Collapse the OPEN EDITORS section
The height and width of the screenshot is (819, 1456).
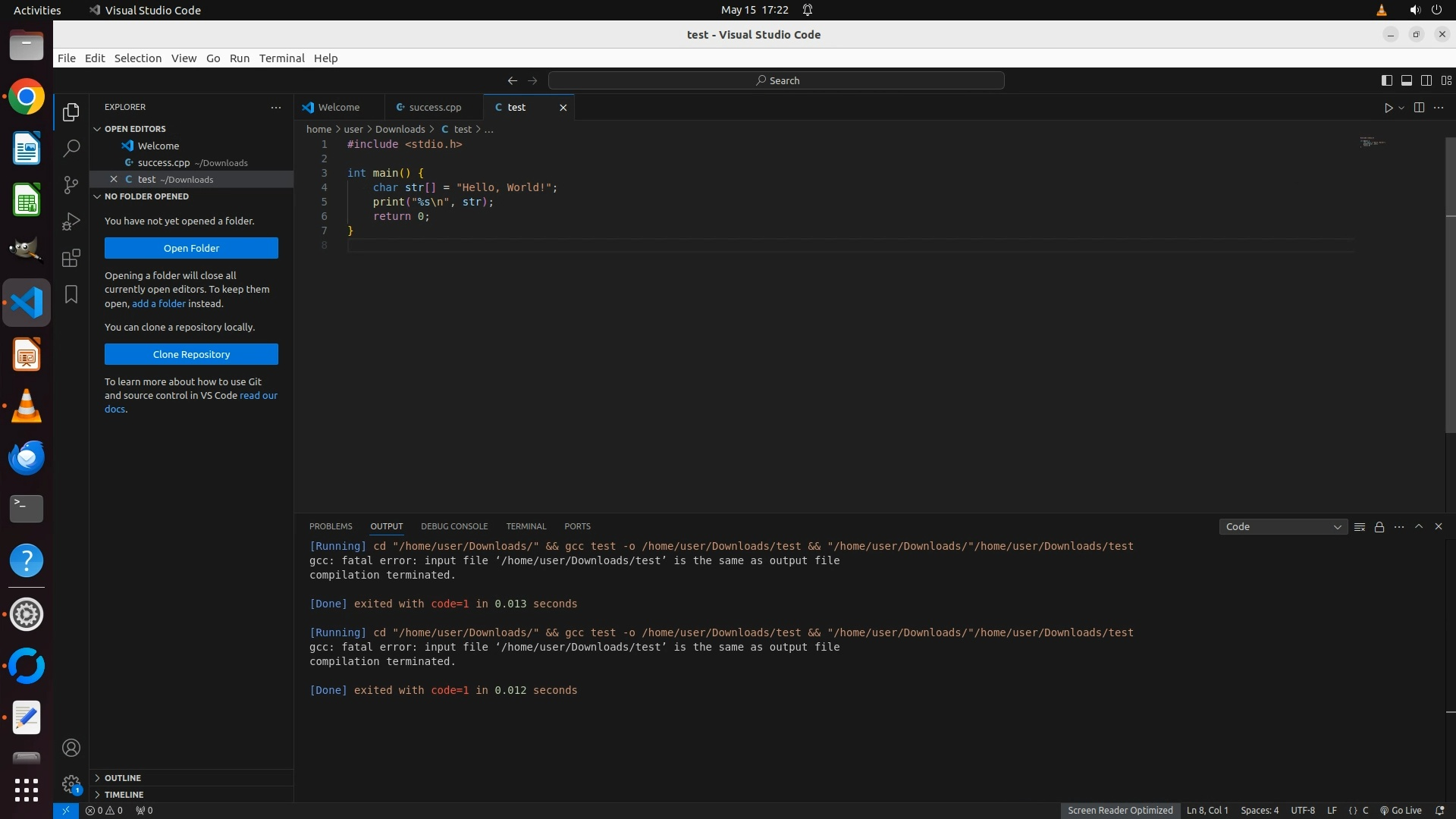135,129
